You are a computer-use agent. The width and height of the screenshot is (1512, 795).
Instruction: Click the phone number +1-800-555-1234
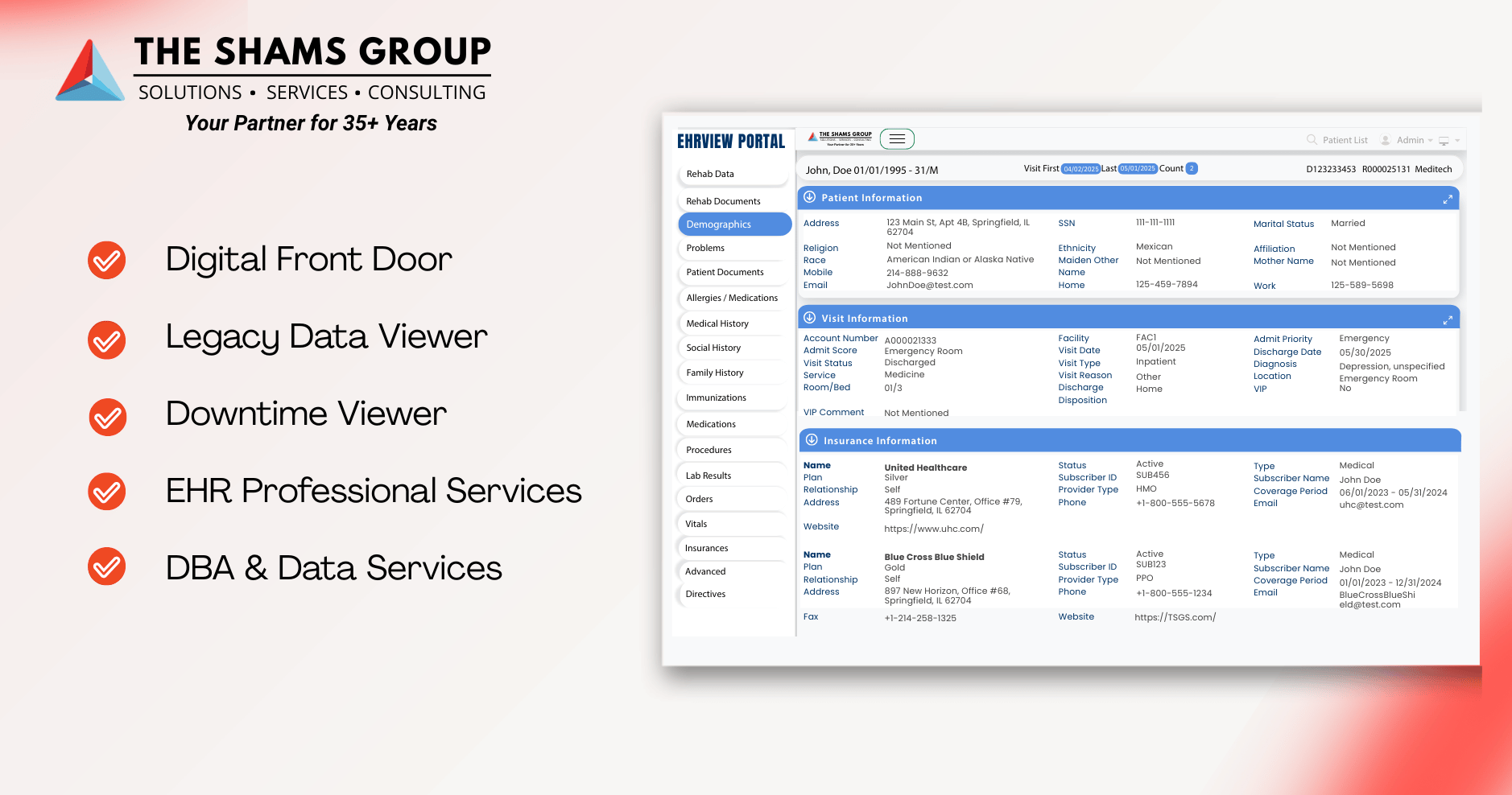point(1174,593)
